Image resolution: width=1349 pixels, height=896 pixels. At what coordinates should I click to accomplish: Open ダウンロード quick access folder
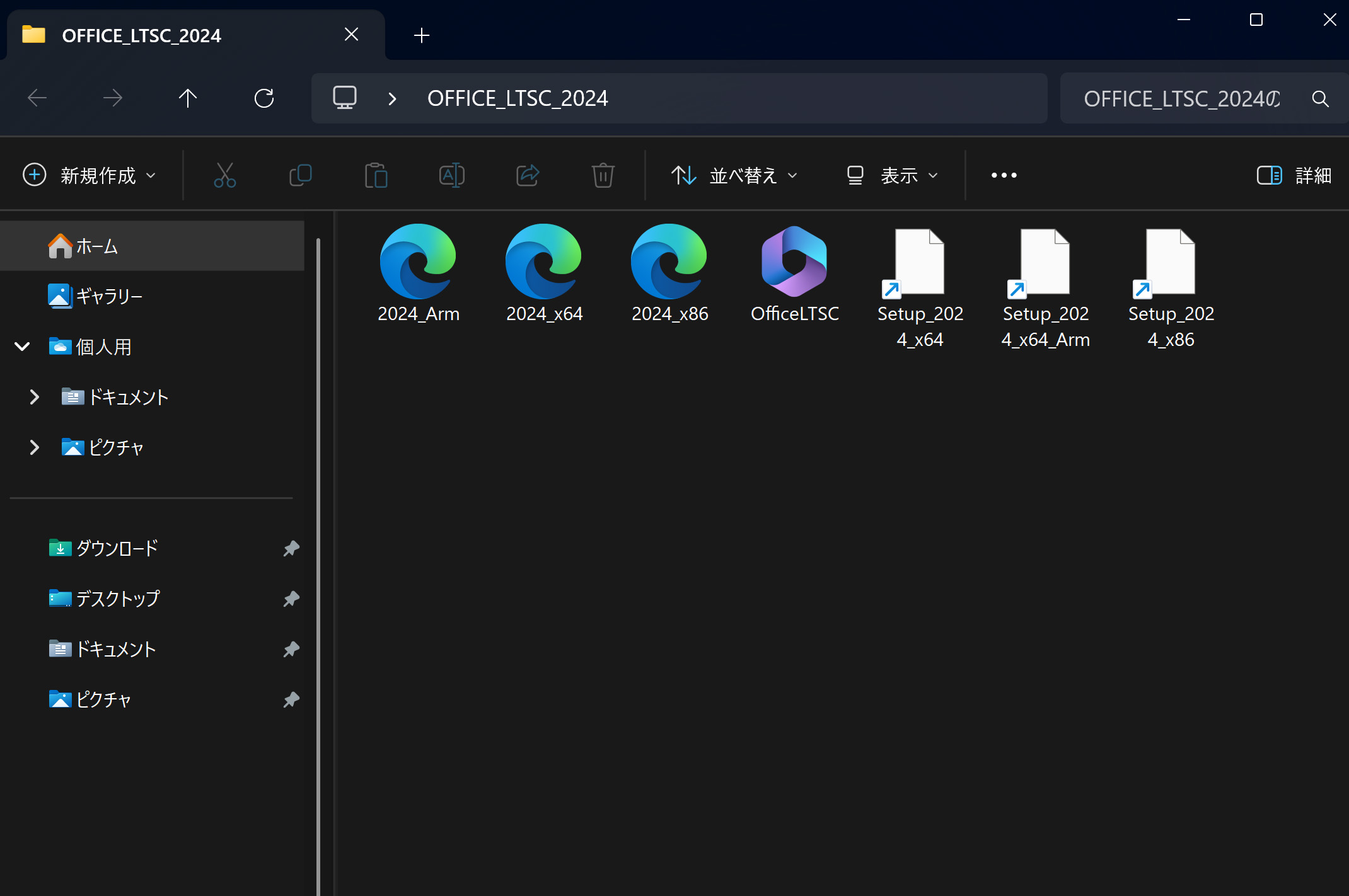pos(117,548)
